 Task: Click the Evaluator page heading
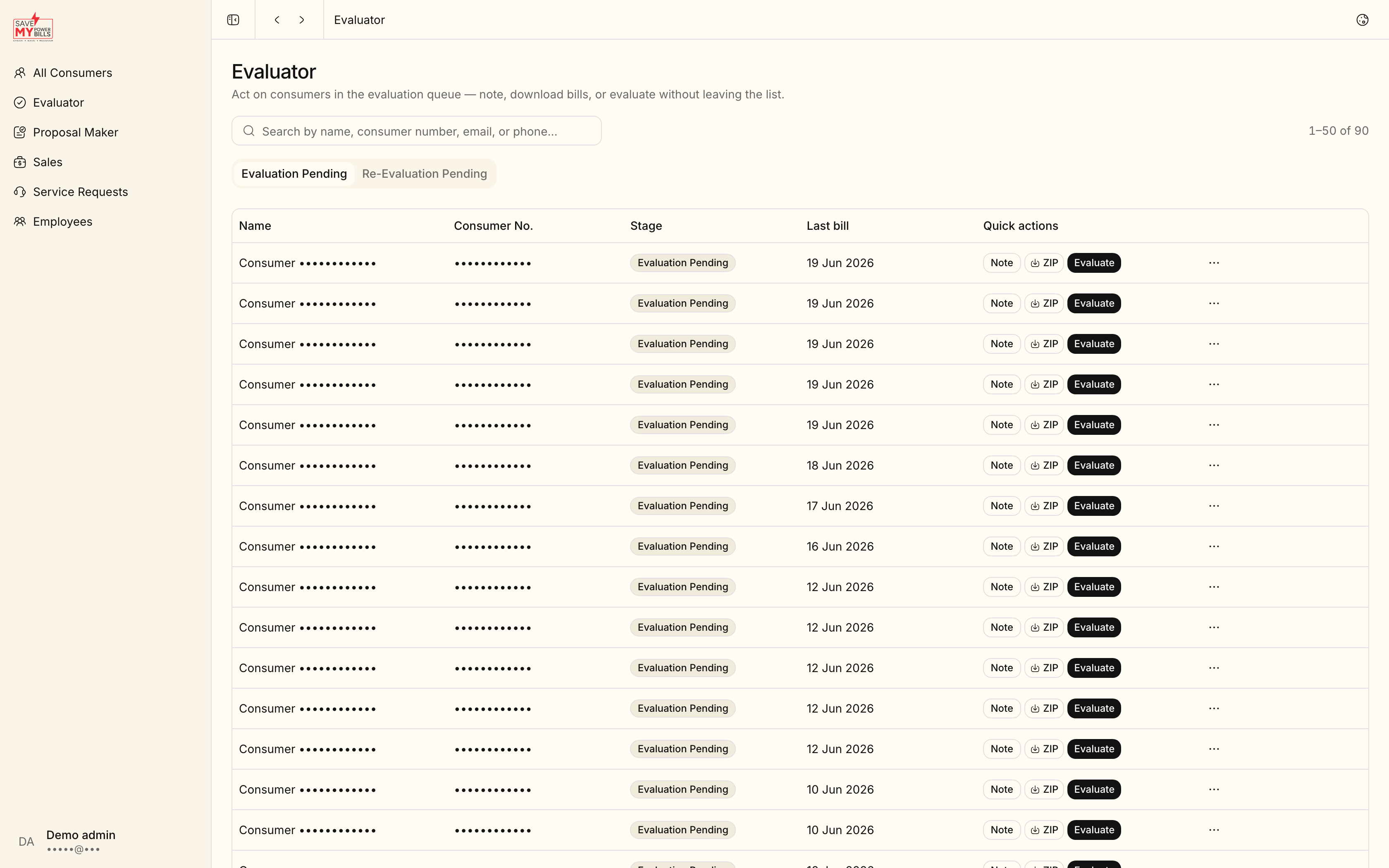point(274,72)
